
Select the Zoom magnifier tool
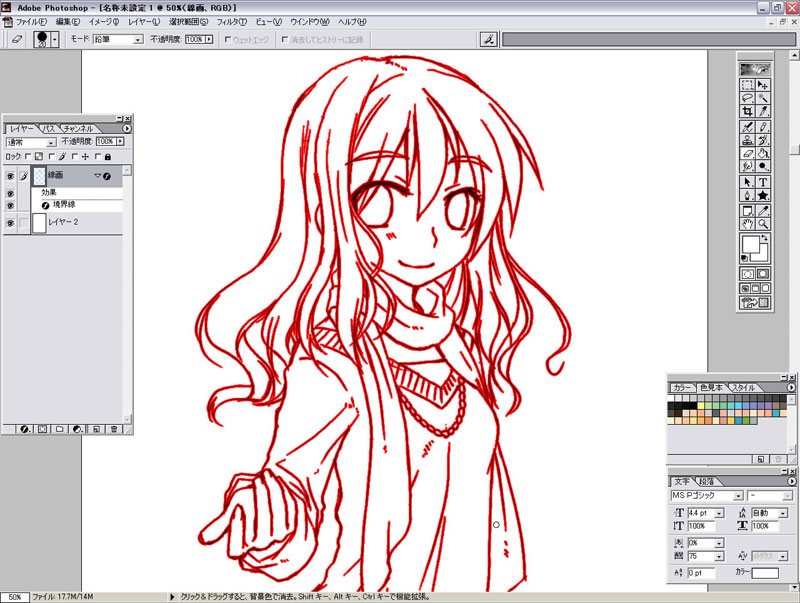[763, 224]
